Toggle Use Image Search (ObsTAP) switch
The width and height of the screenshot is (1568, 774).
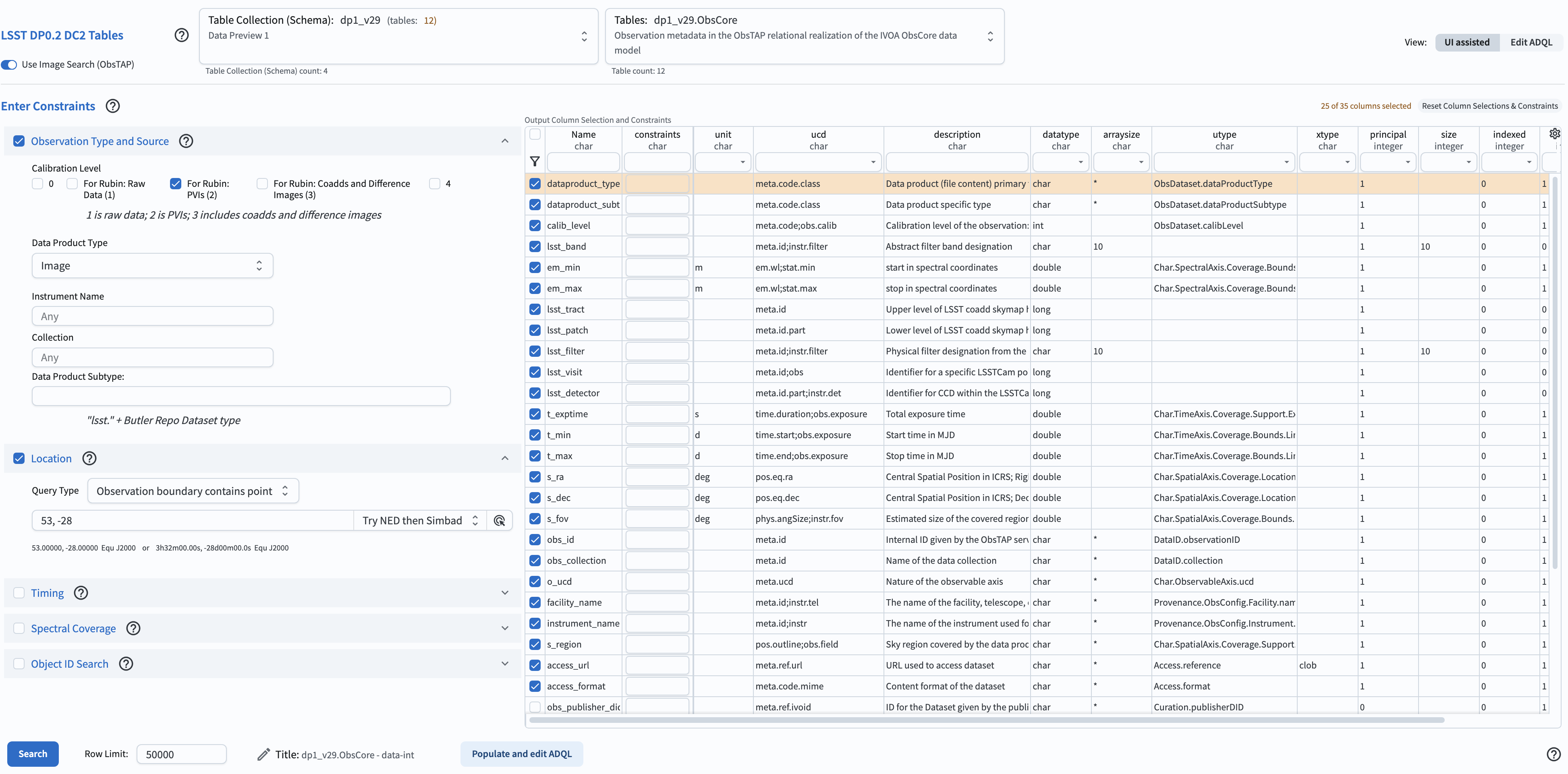10,64
